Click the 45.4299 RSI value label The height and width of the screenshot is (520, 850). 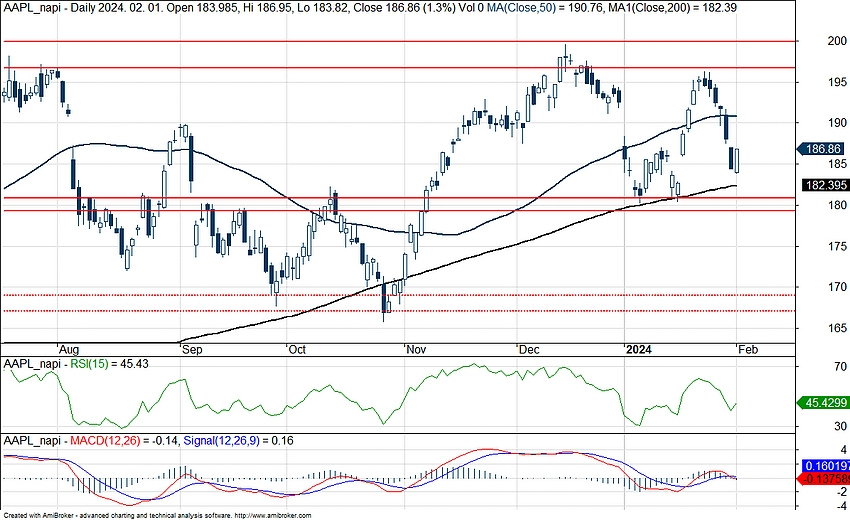[x=824, y=403]
